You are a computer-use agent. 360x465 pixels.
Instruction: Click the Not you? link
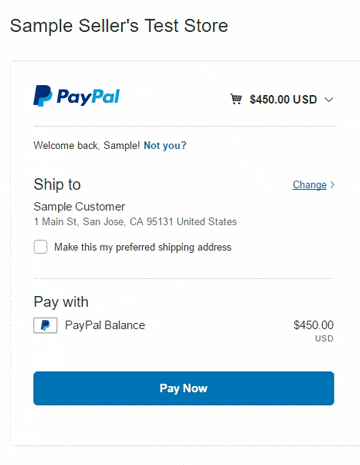click(x=165, y=145)
